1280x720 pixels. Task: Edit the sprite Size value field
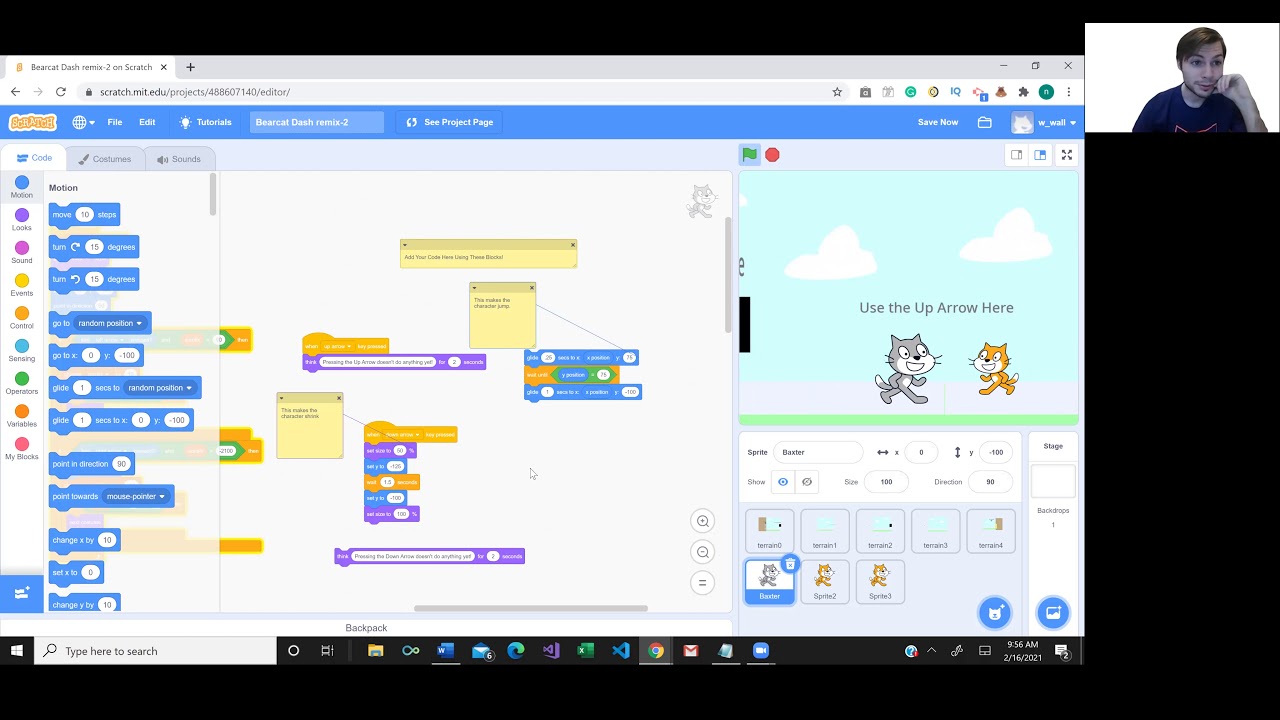pyautogui.click(x=886, y=482)
